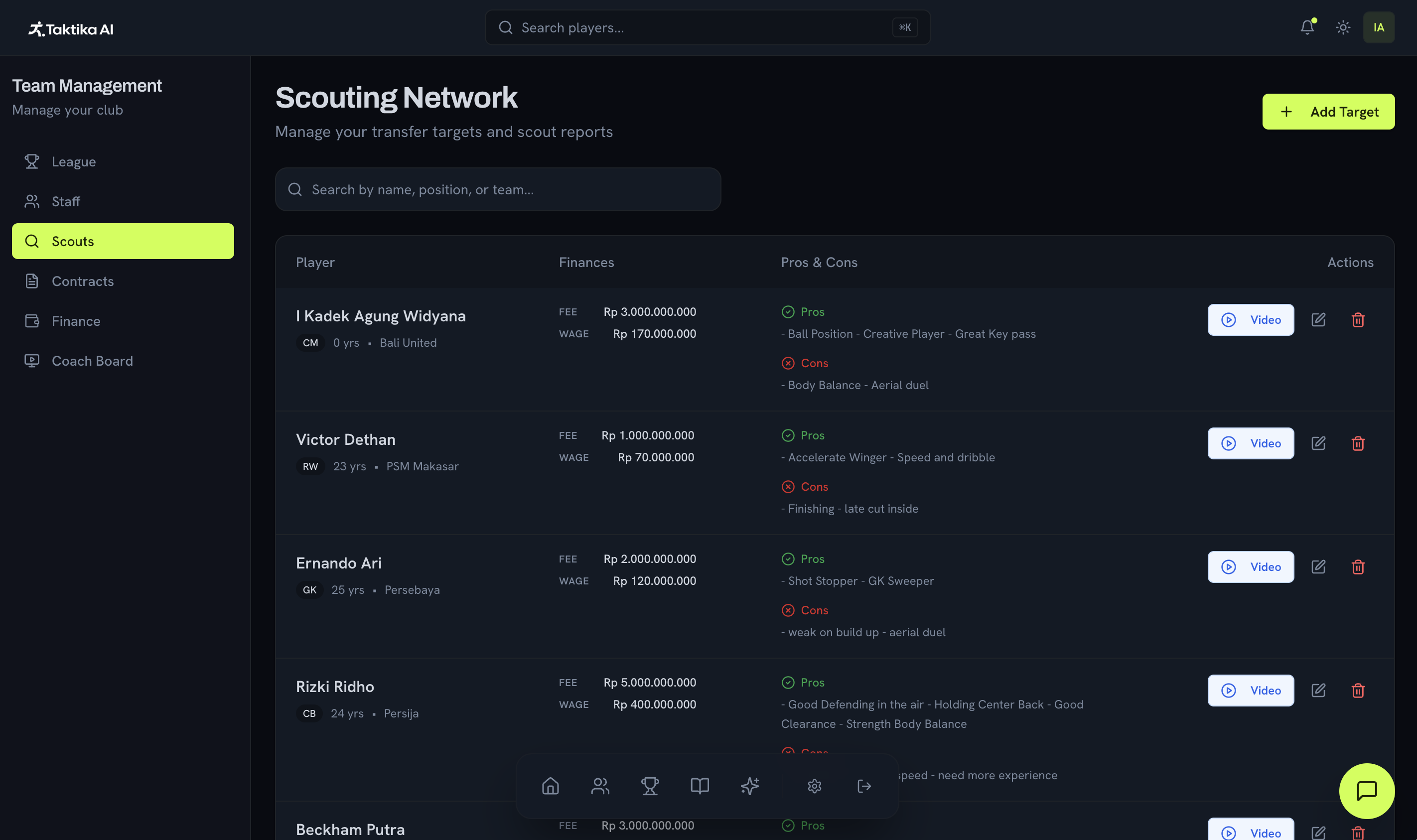Play video for Rizki Ridho
1417x840 pixels.
1250,691
